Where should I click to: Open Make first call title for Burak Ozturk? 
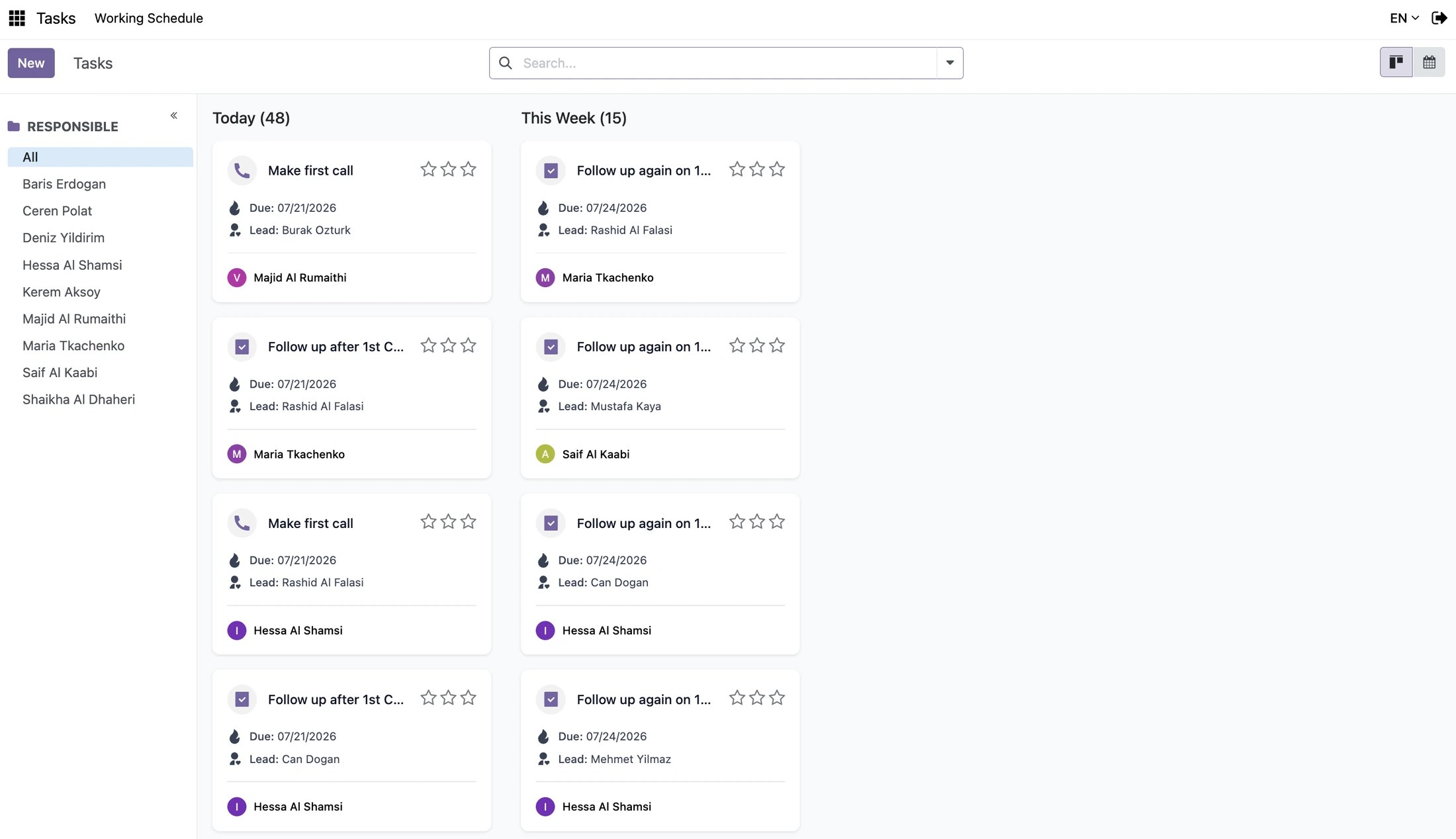click(310, 171)
